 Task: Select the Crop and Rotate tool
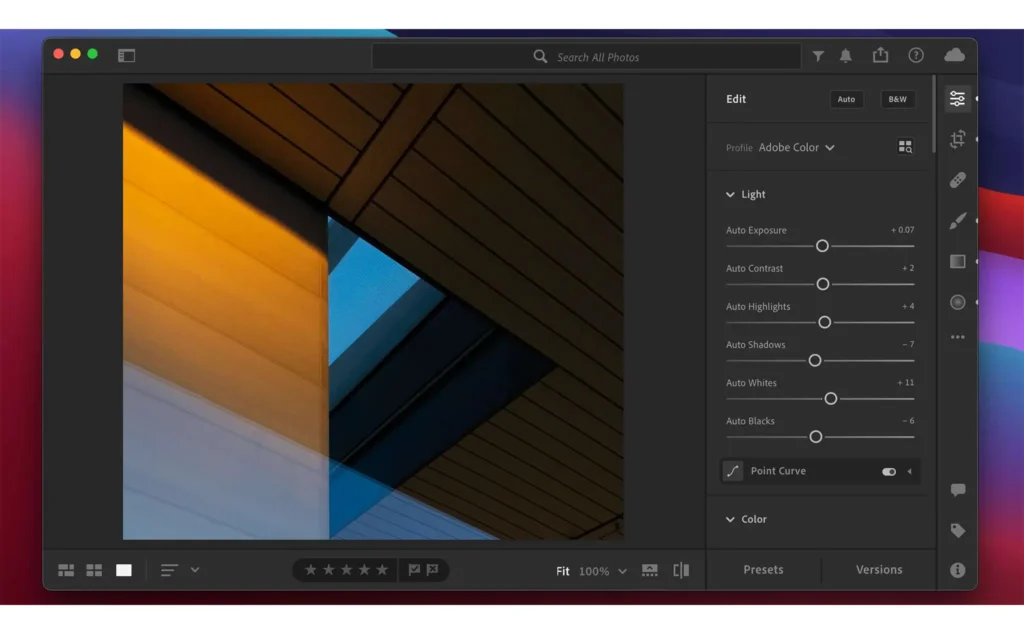(x=957, y=139)
